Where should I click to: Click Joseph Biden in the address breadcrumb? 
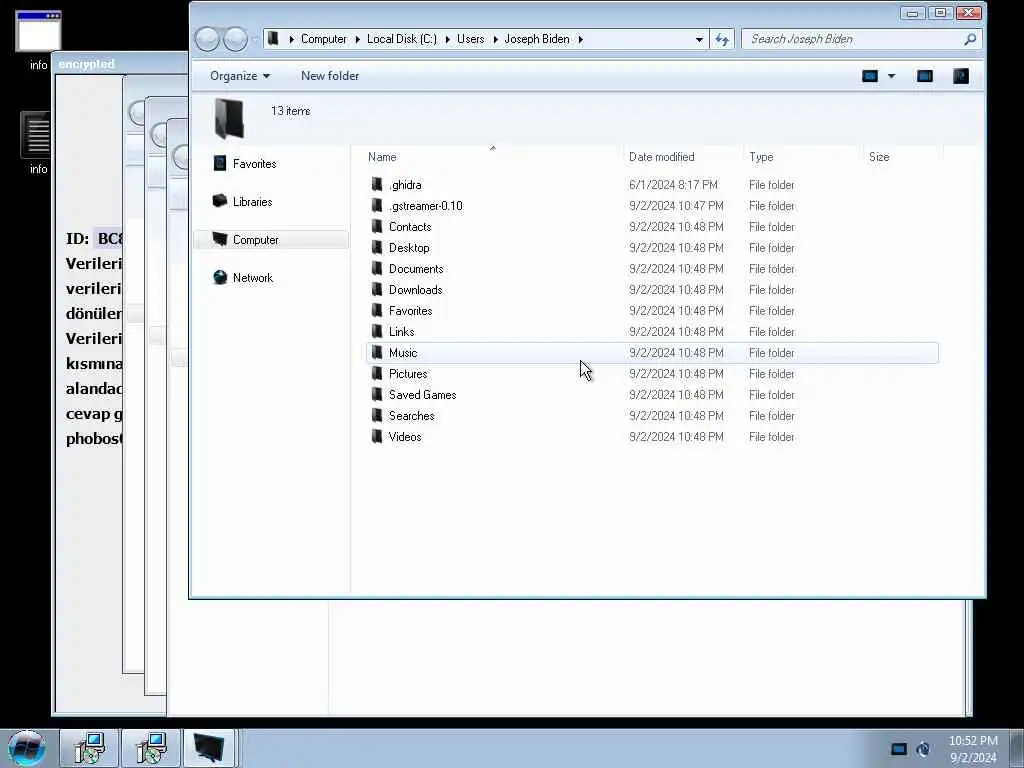click(536, 39)
